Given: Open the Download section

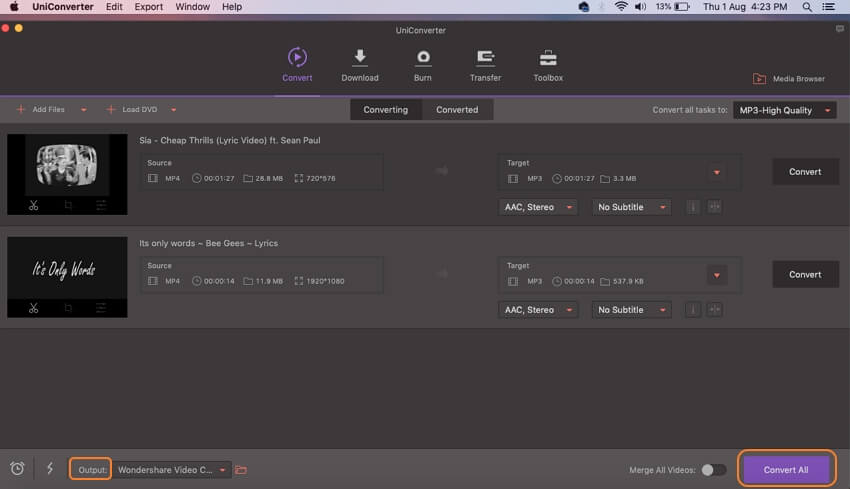Looking at the screenshot, I should tap(359, 65).
